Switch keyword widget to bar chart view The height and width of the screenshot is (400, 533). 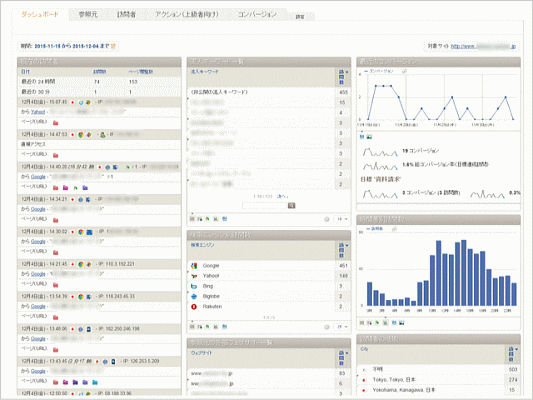click(216, 219)
